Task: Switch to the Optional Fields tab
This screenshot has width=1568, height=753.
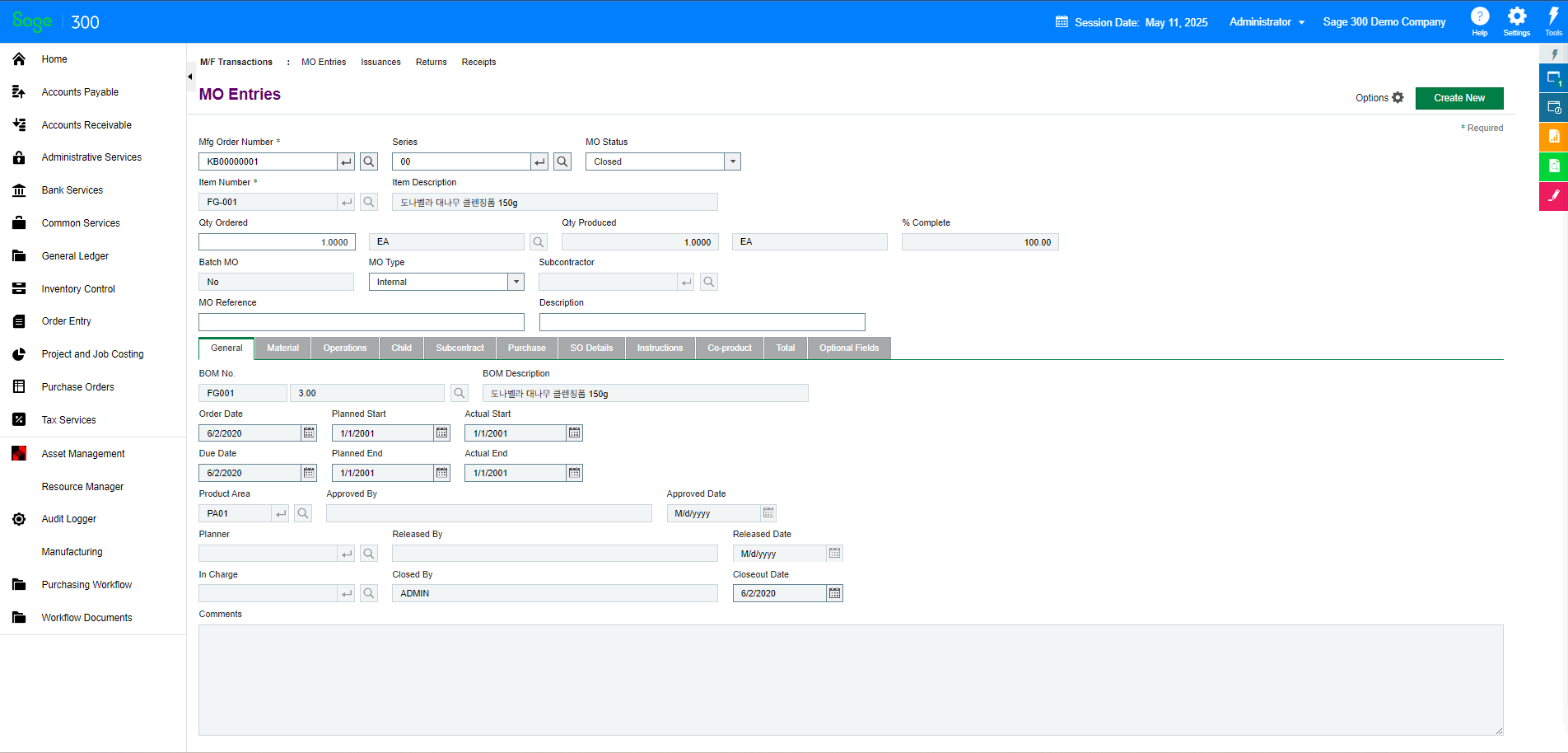Action: pos(849,348)
